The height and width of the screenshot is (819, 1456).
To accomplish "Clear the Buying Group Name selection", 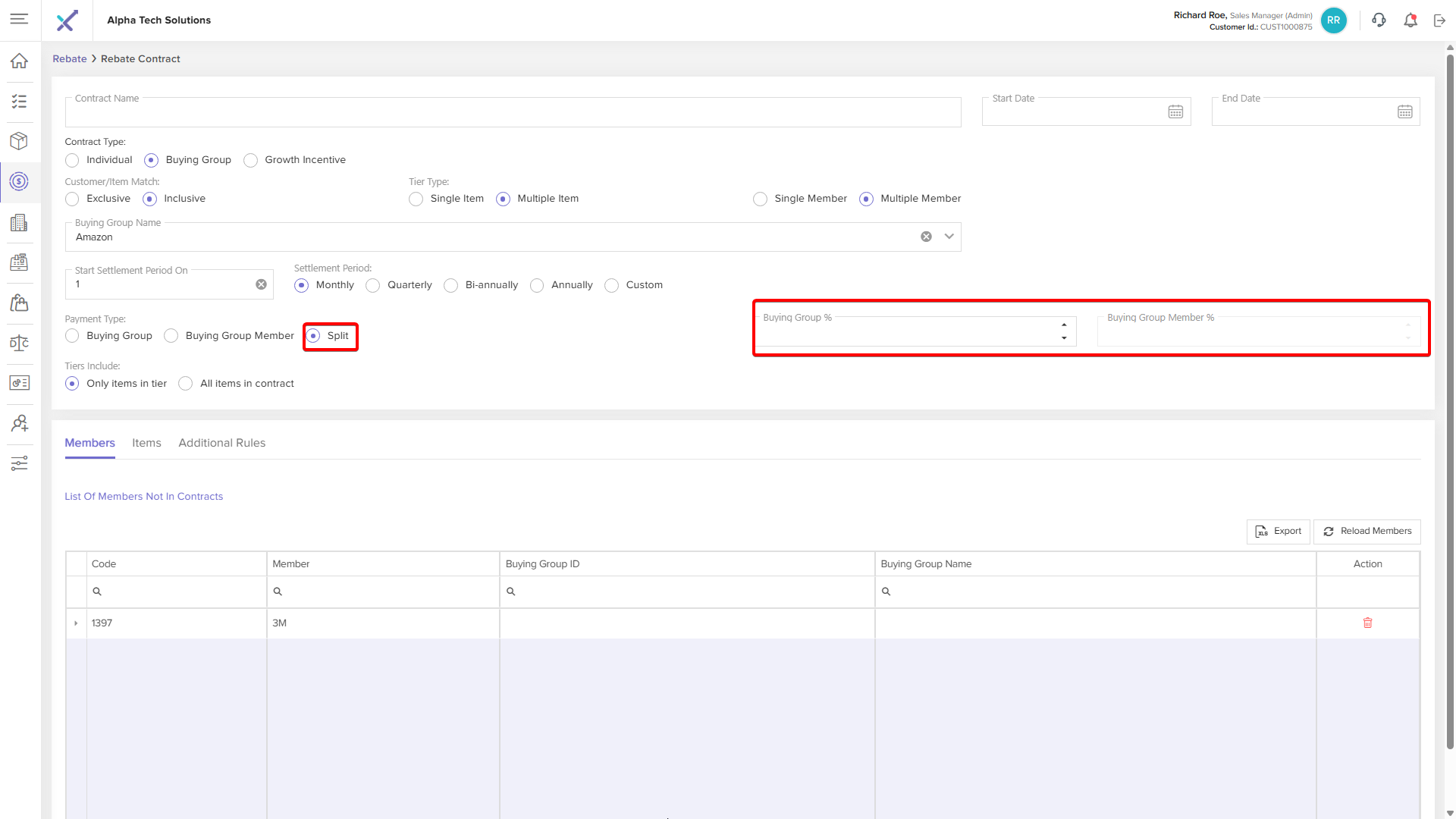I will pos(926,237).
